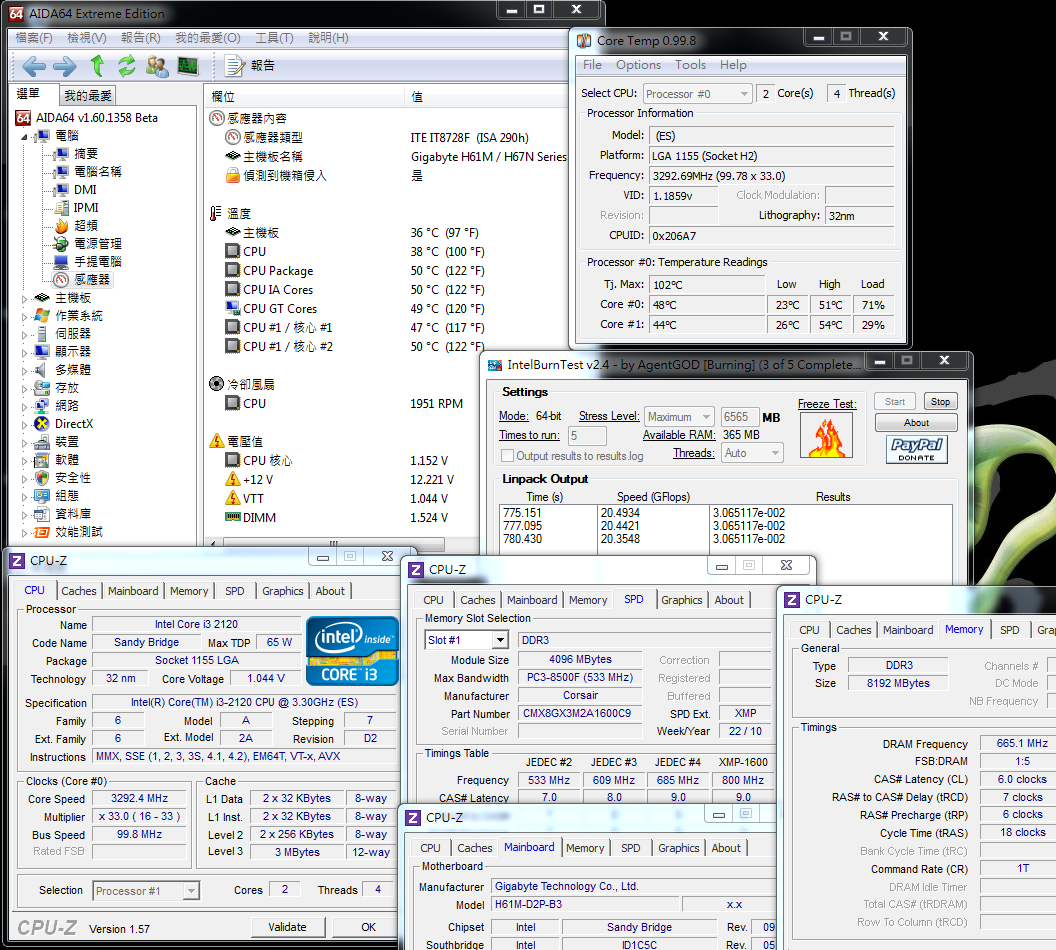
Task: Click the PayPal Donate image in IntelBurnTest
Action: [x=916, y=450]
